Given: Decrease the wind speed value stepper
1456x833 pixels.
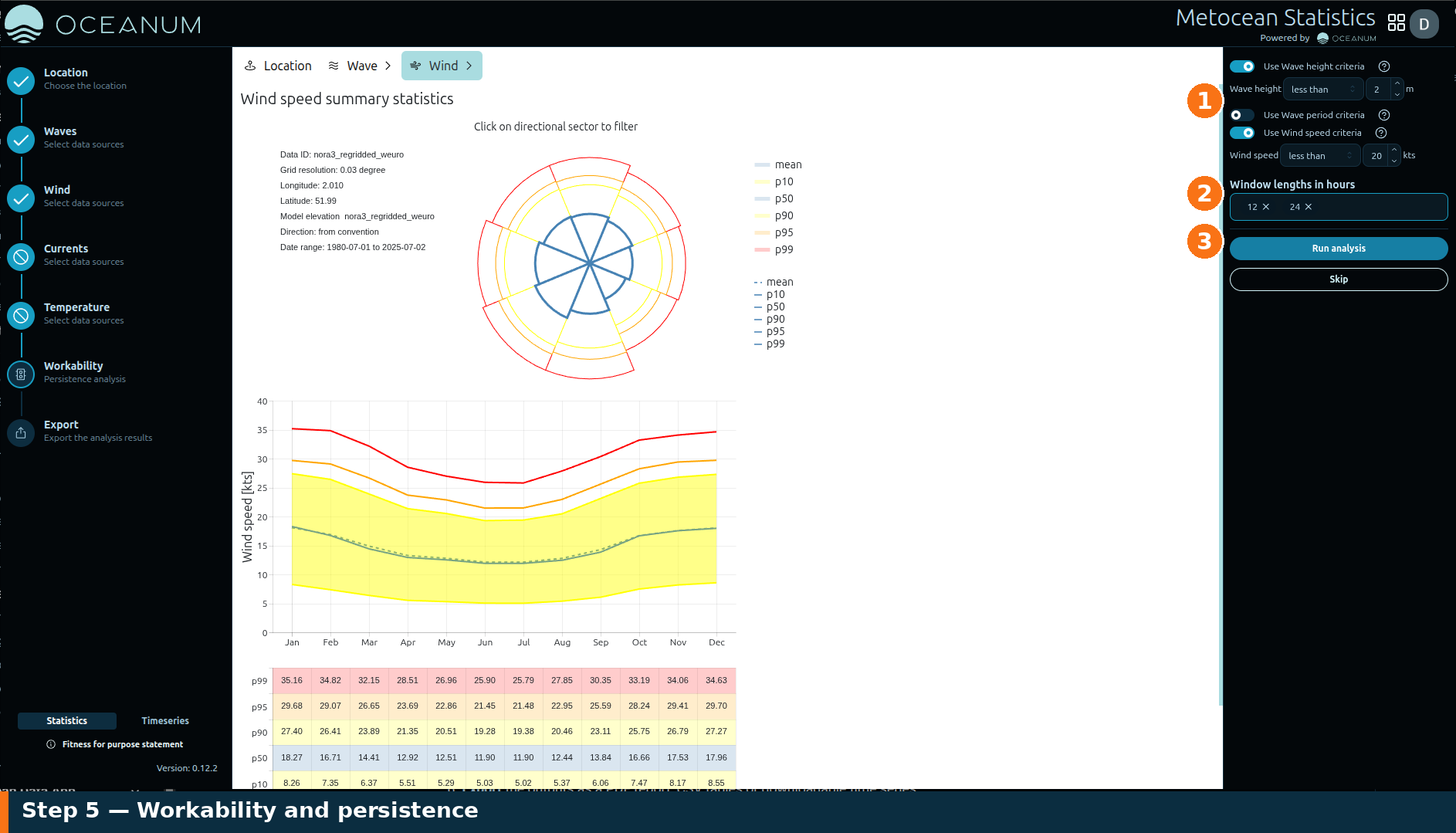Looking at the screenshot, I should [x=1394, y=161].
